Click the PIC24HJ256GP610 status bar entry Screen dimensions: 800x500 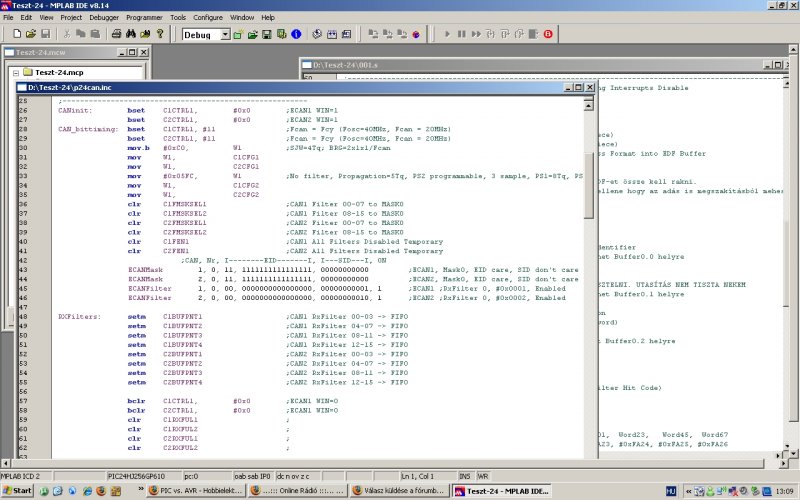[x=144, y=476]
